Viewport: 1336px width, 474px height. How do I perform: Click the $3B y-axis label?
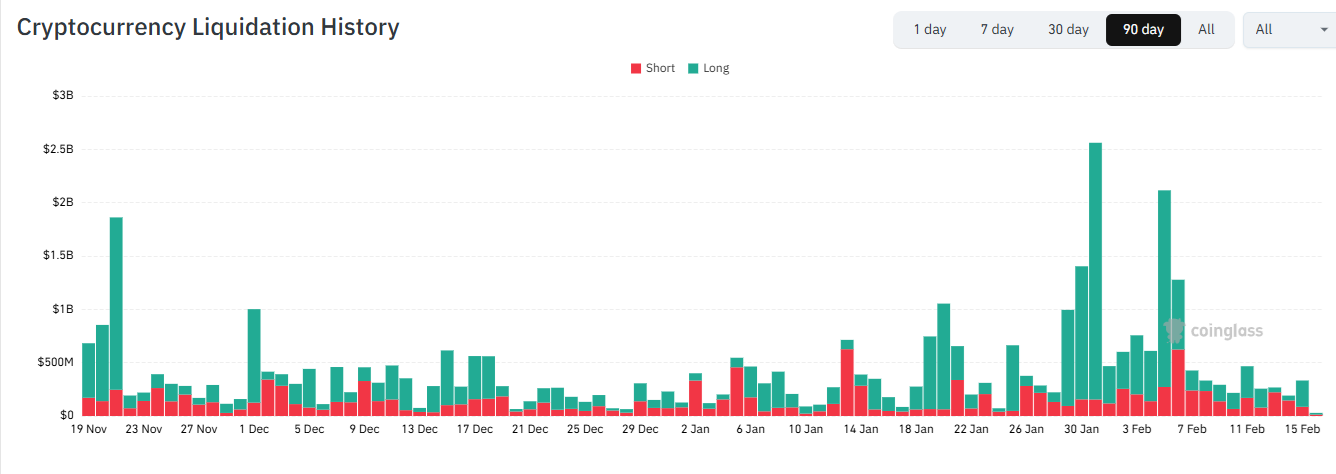point(63,96)
